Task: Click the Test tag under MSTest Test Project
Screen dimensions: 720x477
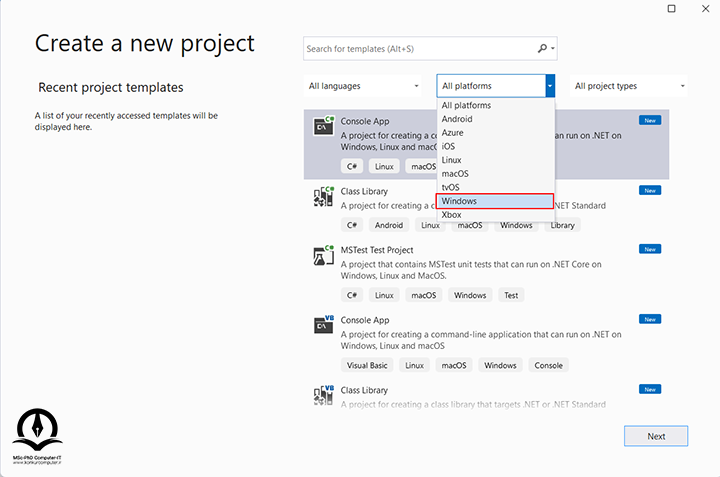Action: [511, 295]
